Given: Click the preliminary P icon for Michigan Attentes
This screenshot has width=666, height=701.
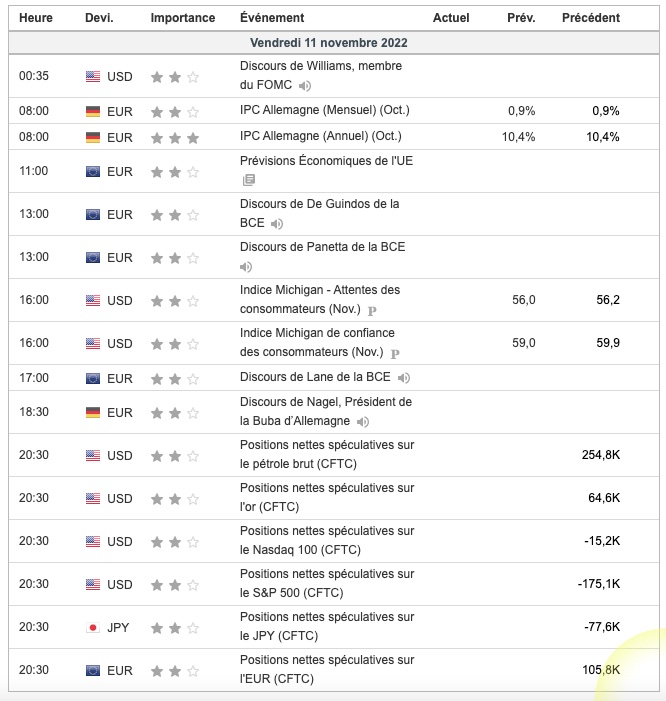Looking at the screenshot, I should [x=372, y=310].
